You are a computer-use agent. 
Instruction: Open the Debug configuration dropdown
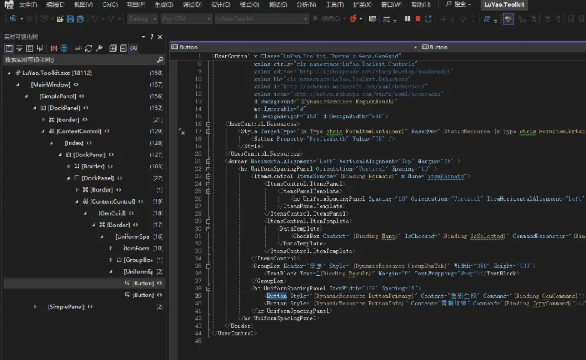coord(142,18)
